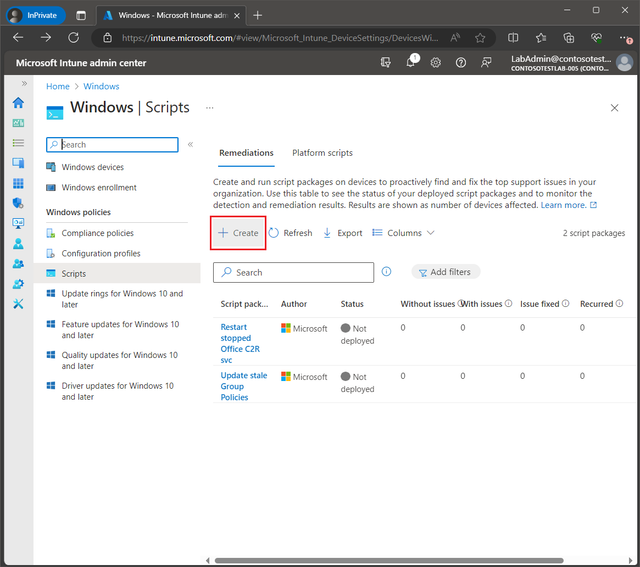This screenshot has height=567, width=640.
Task: Open Reports monitor icon in left rail
Action: 18,223
